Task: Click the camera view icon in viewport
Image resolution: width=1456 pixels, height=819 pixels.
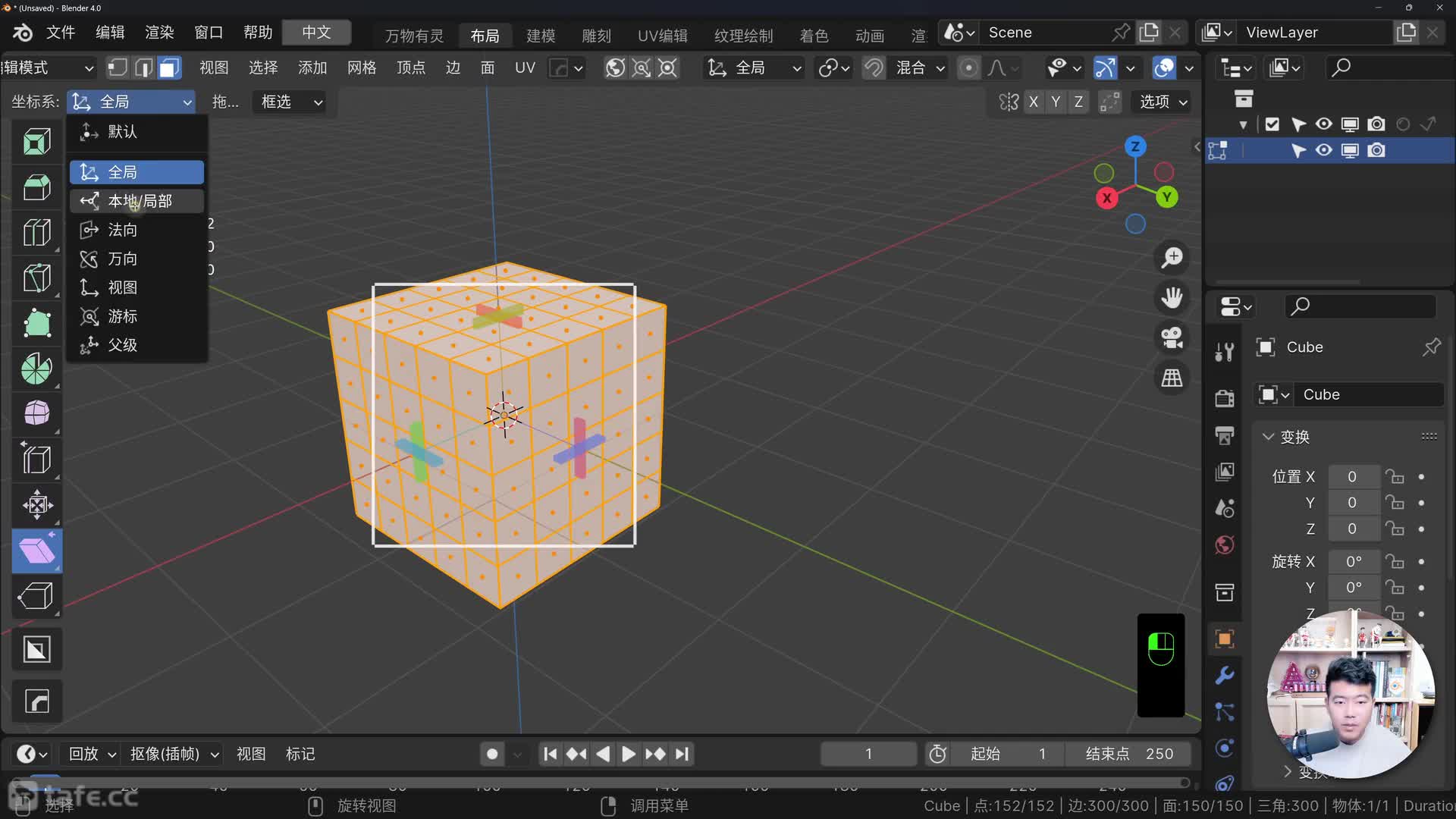Action: pyautogui.click(x=1172, y=337)
